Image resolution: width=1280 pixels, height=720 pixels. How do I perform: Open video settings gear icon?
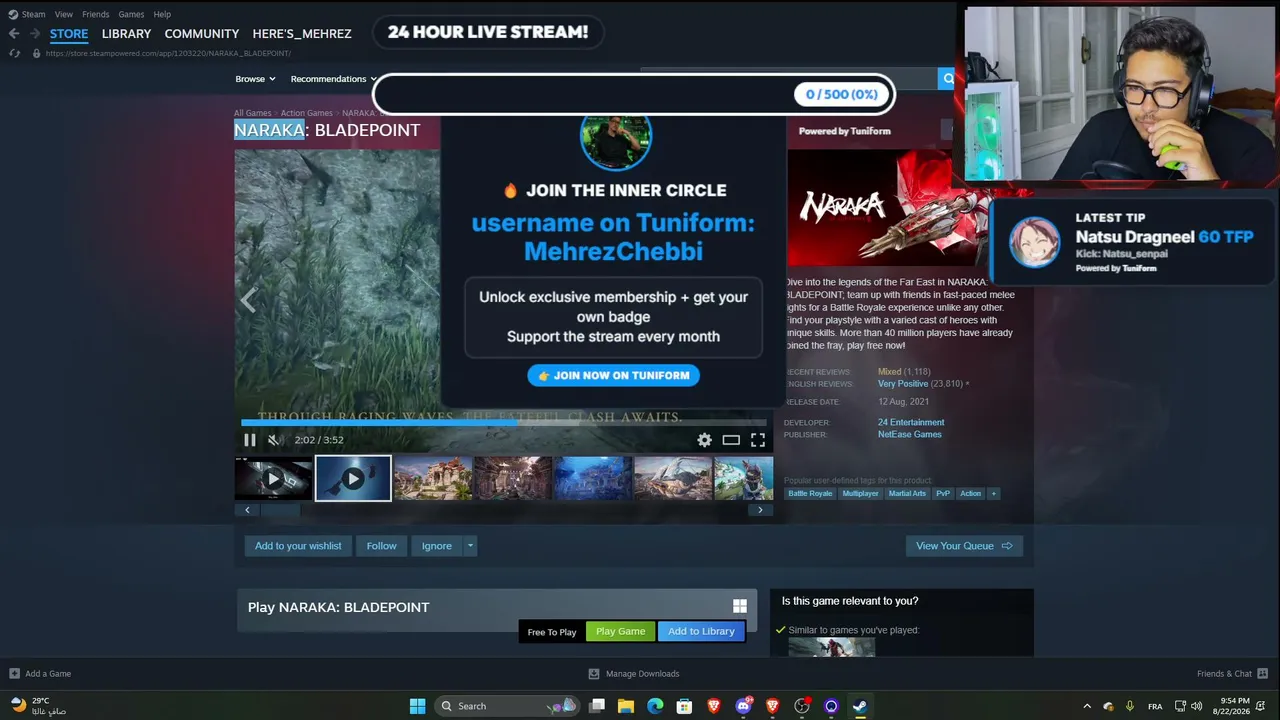click(705, 440)
